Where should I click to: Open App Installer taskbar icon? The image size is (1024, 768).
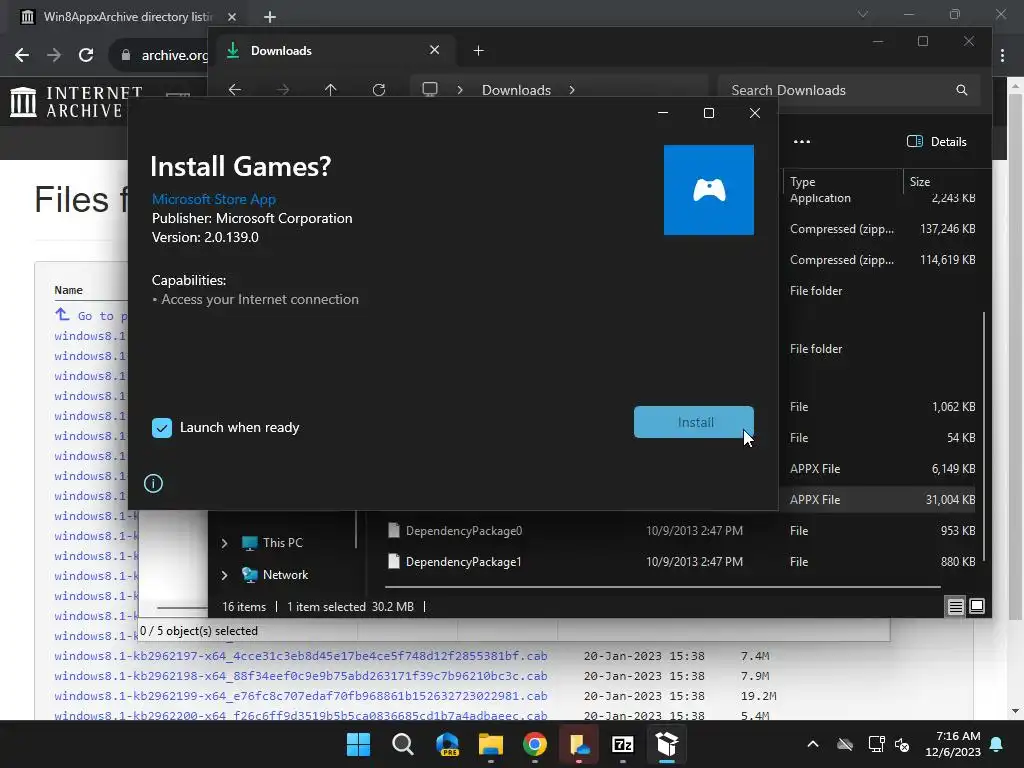pyautogui.click(x=667, y=744)
